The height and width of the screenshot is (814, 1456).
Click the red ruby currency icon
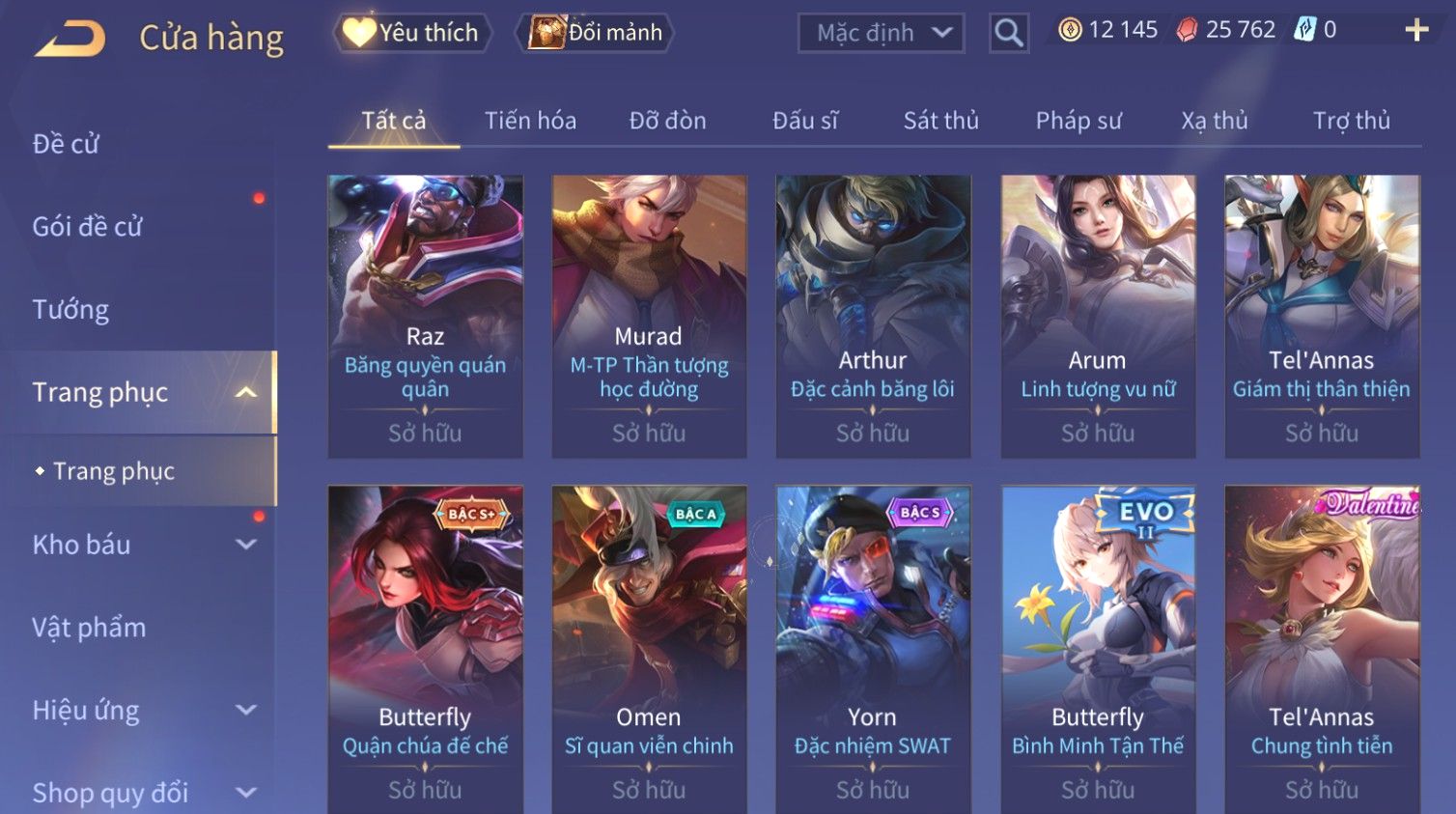click(x=1187, y=30)
